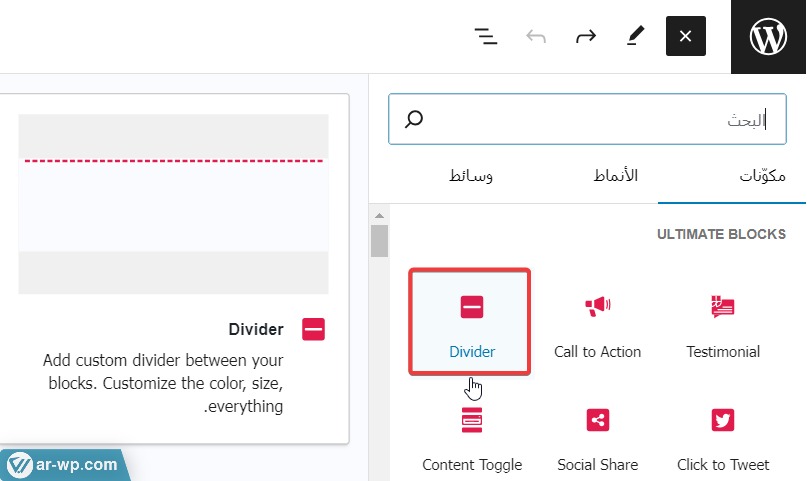The height and width of the screenshot is (481, 807).
Task: Click the Divider preview thumbnail
Action: click(x=173, y=203)
